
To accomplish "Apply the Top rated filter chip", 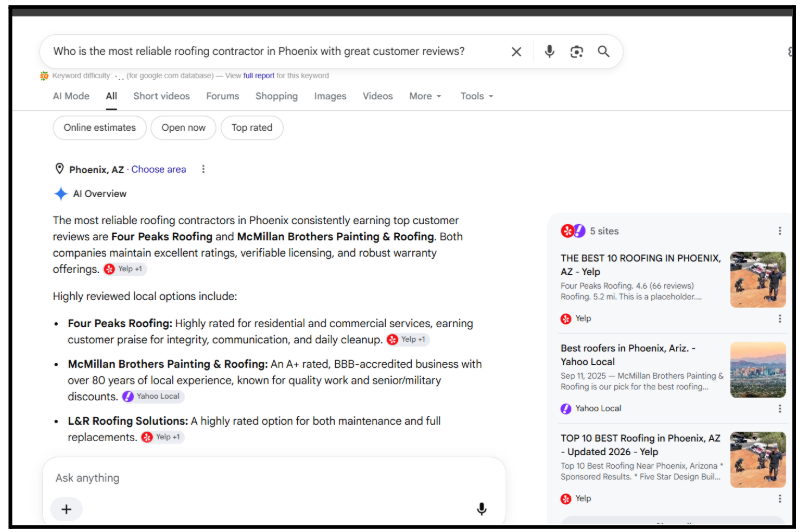I will click(x=252, y=128).
